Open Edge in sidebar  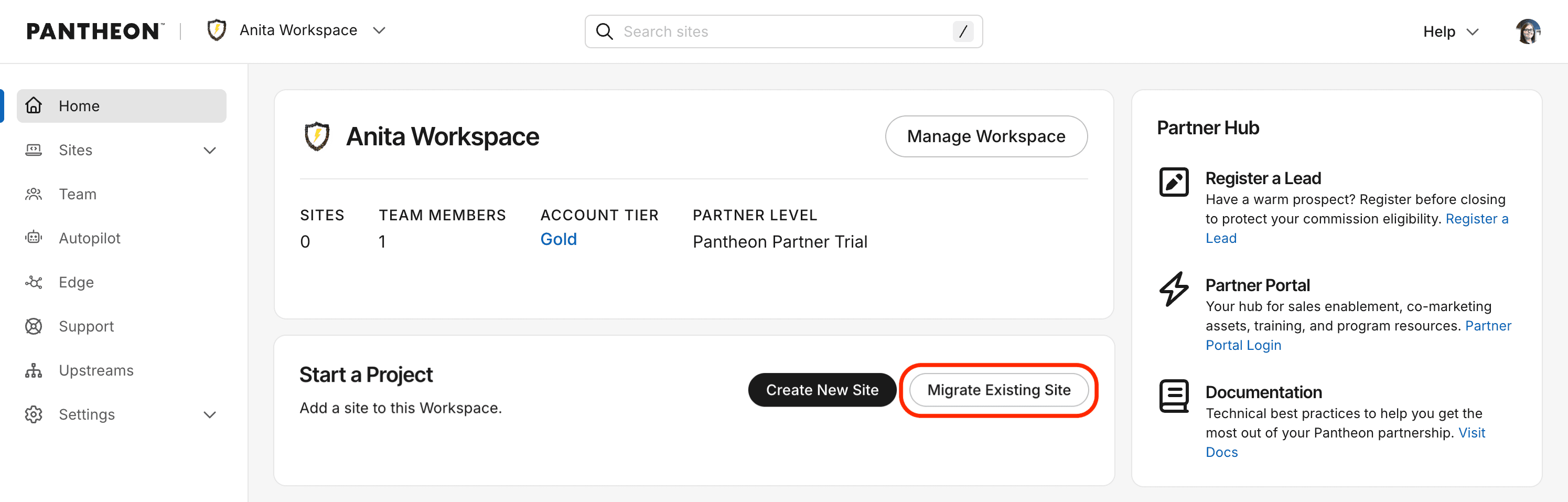(122, 282)
